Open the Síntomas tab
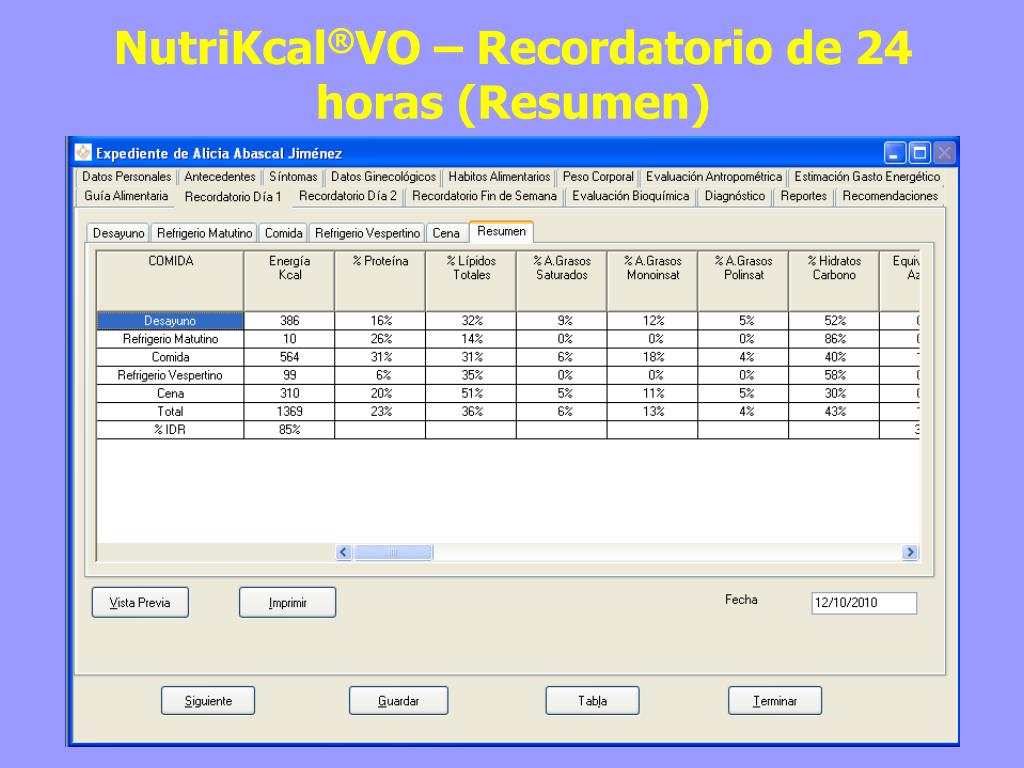 click(293, 176)
